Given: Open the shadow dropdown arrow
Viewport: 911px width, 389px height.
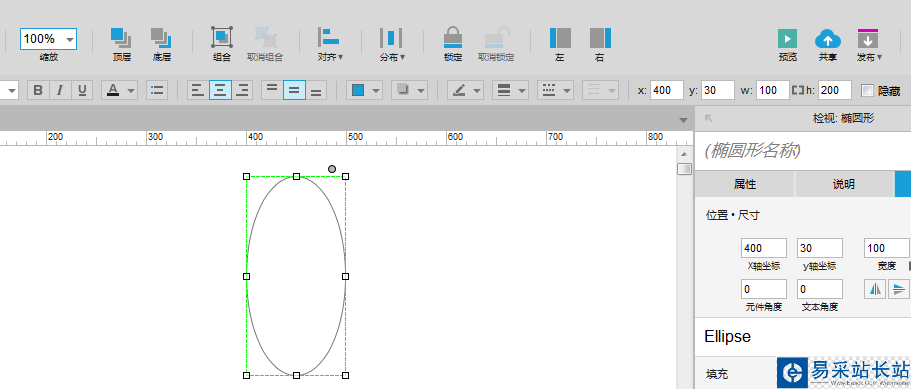Looking at the screenshot, I should click(421, 91).
